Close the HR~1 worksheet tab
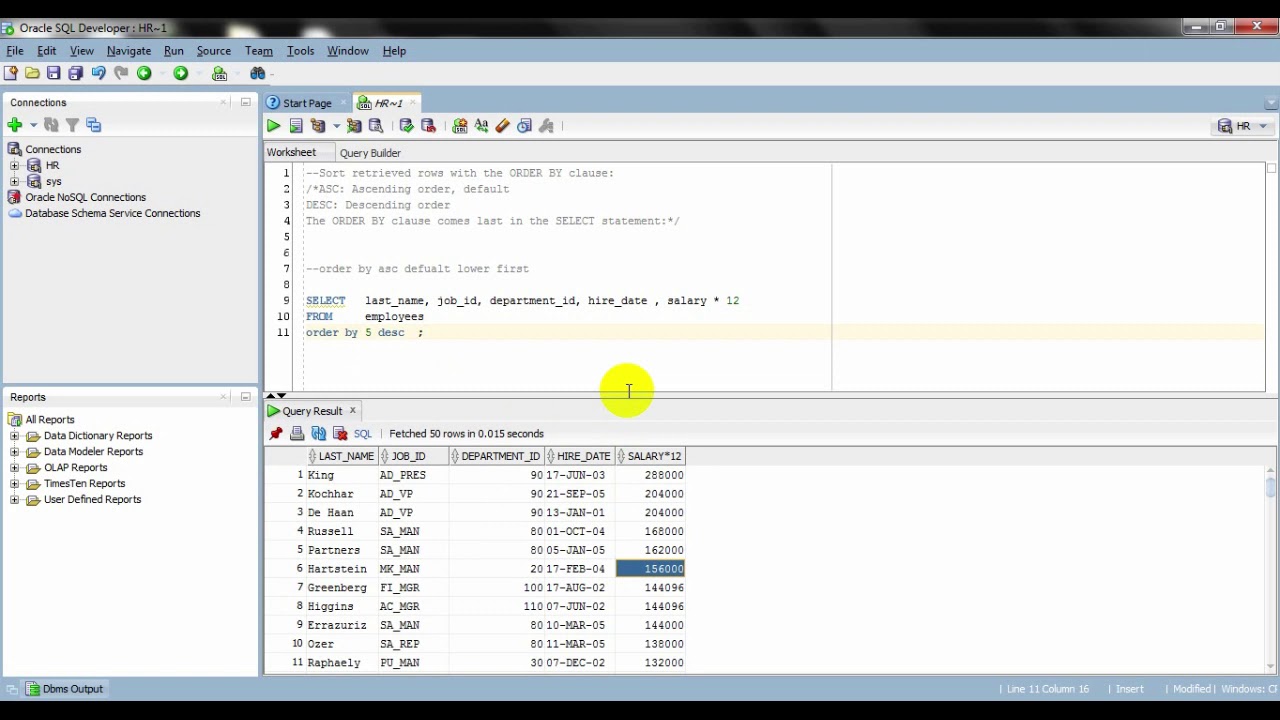This screenshot has height=720, width=1280. tap(414, 103)
